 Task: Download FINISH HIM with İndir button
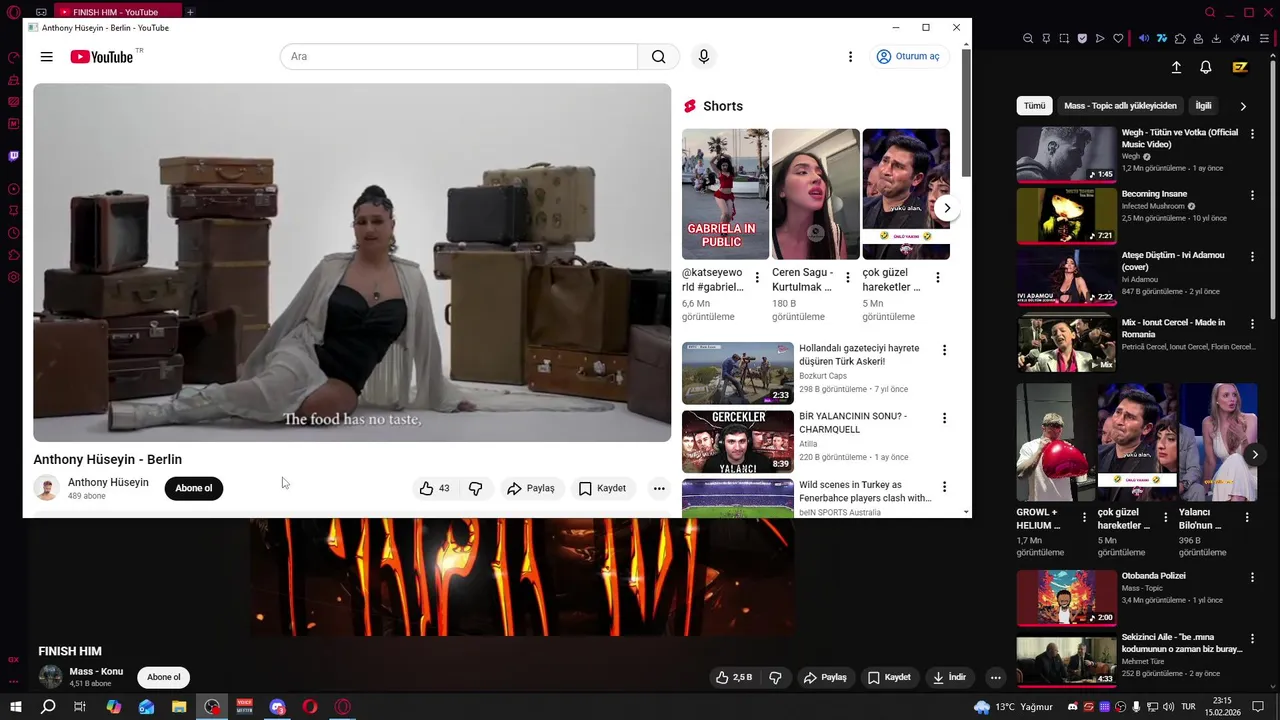948,677
